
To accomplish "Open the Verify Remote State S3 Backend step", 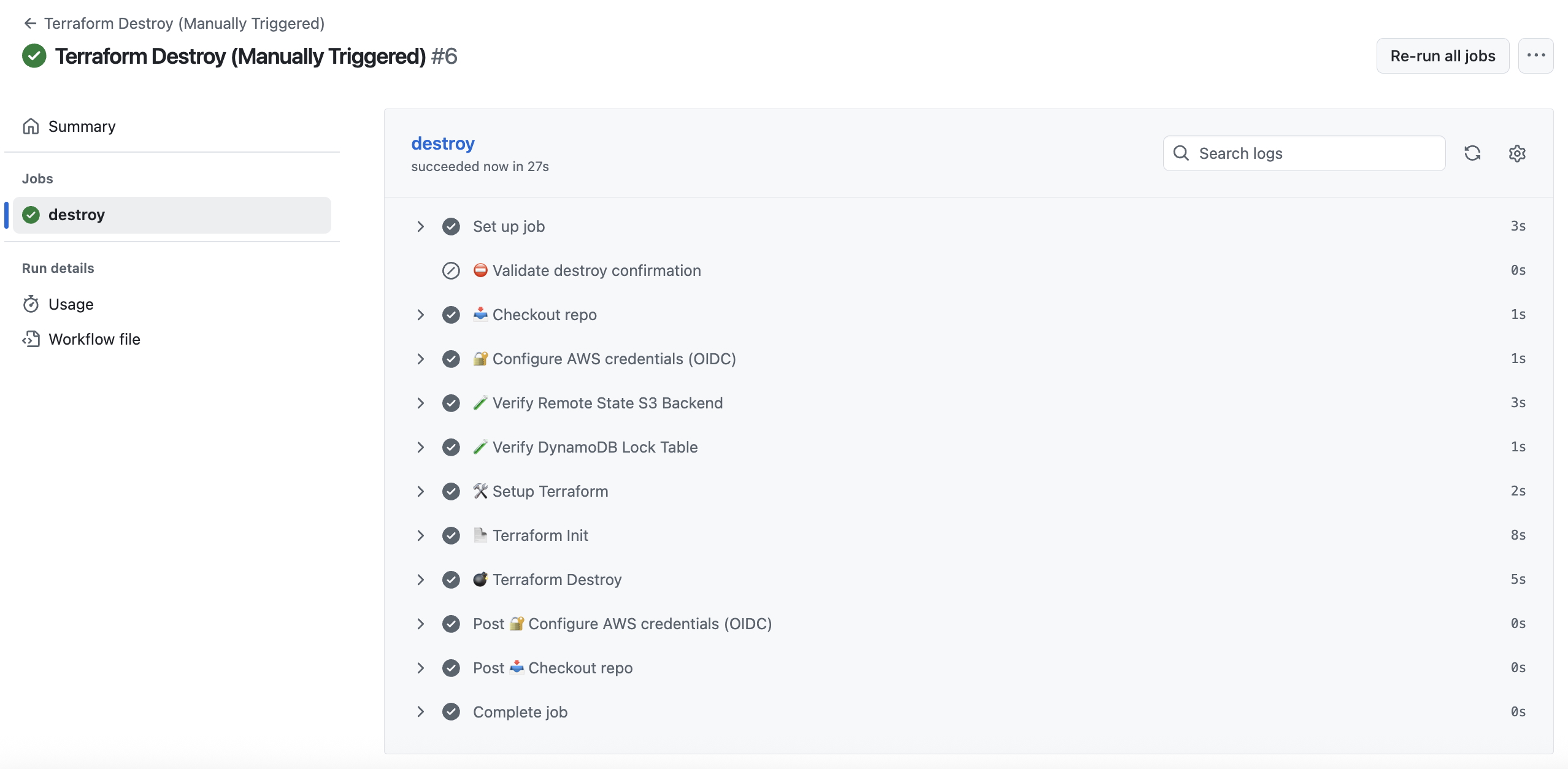I will pos(607,403).
